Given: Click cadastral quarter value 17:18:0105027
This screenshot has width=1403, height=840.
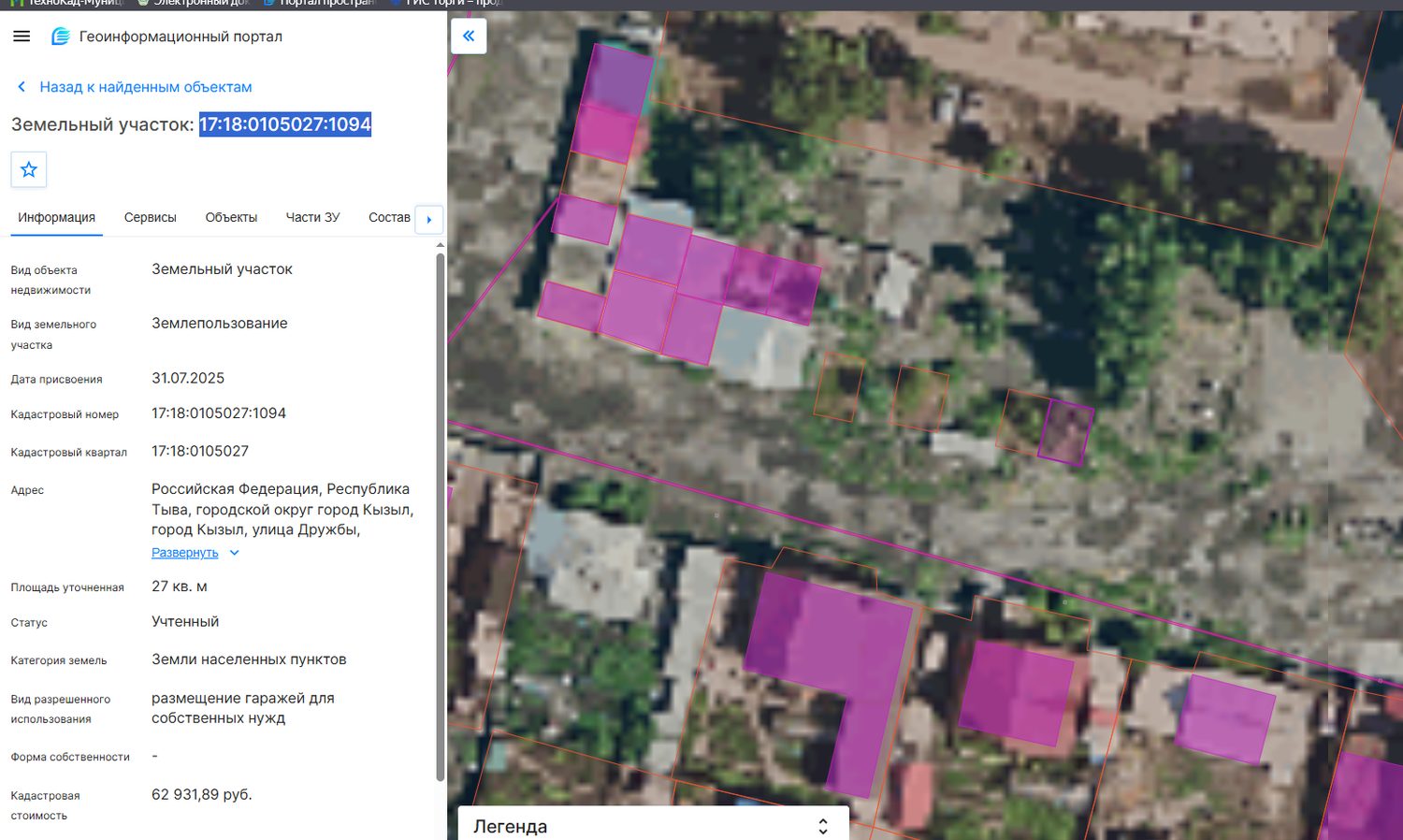Looking at the screenshot, I should click(200, 451).
